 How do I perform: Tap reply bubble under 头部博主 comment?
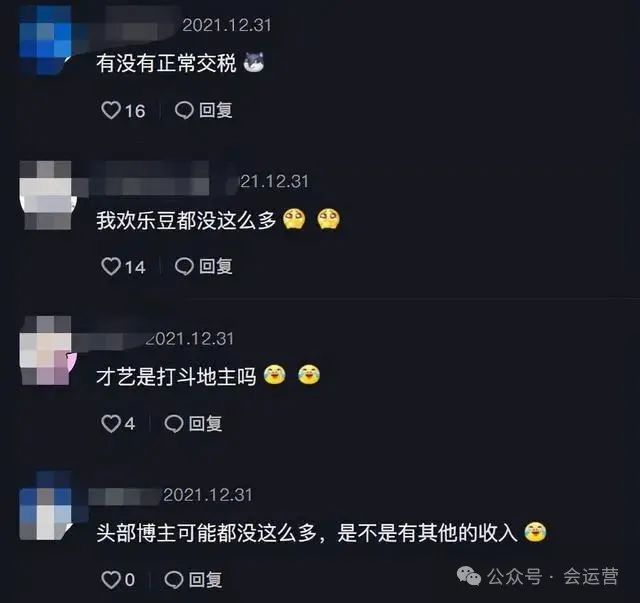tap(174, 580)
